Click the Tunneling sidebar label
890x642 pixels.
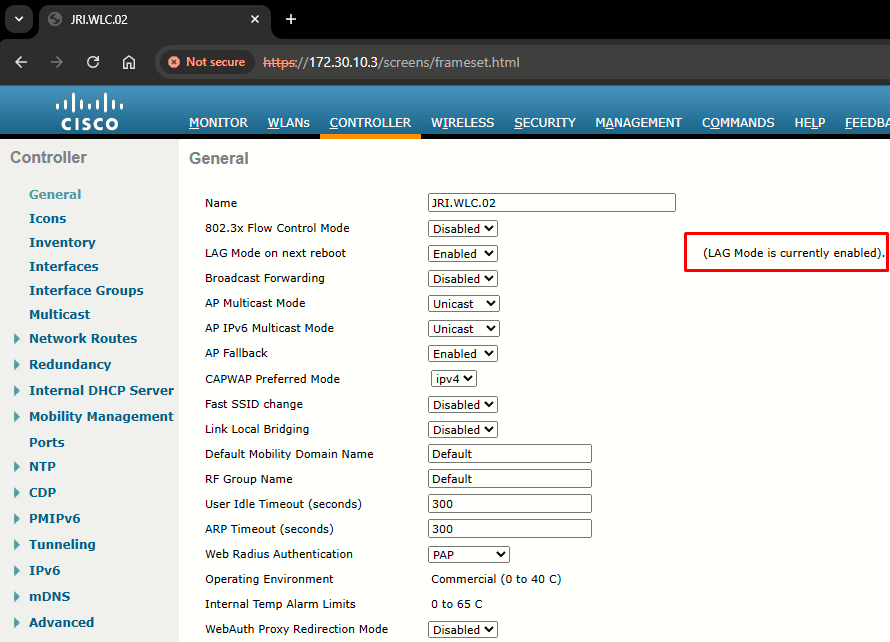(x=62, y=544)
